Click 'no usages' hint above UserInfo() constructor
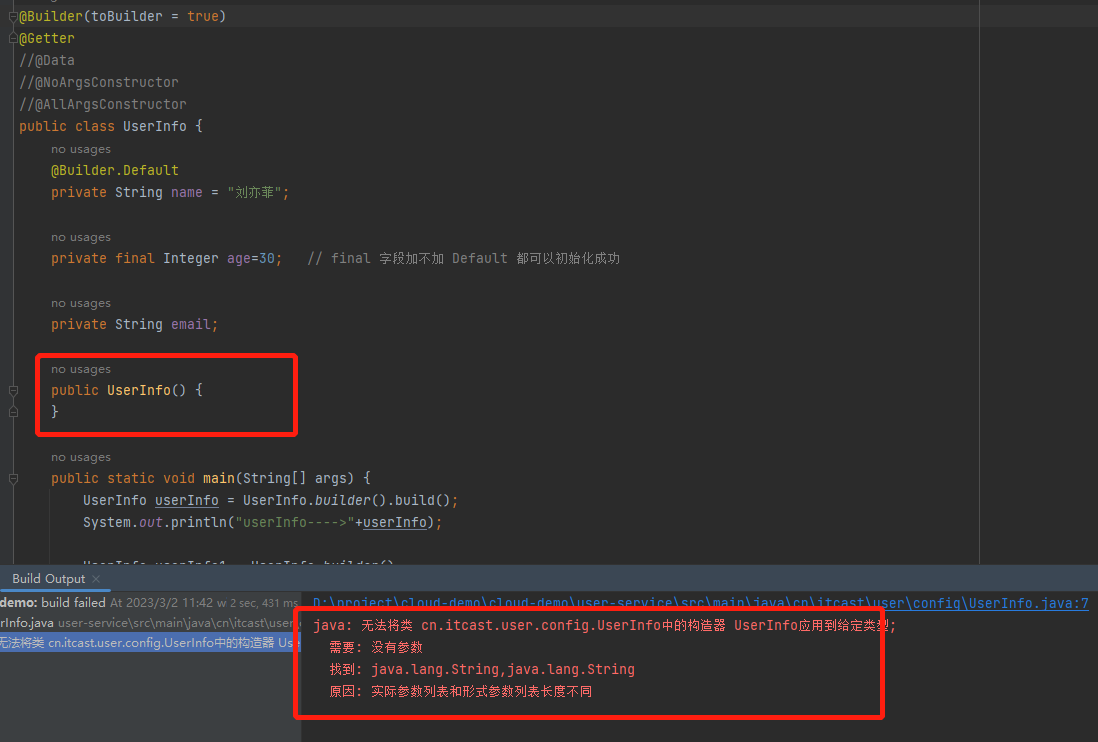This screenshot has width=1098, height=742. point(81,369)
